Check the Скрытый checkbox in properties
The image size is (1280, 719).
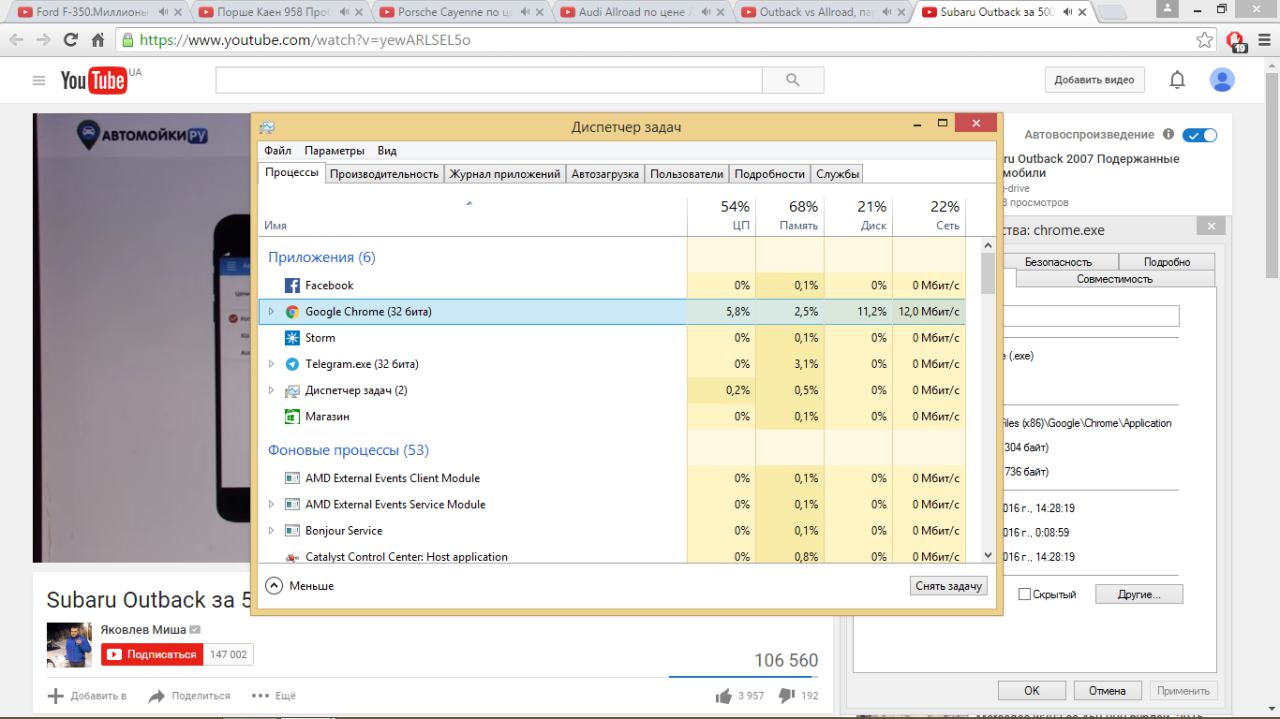pos(1024,595)
